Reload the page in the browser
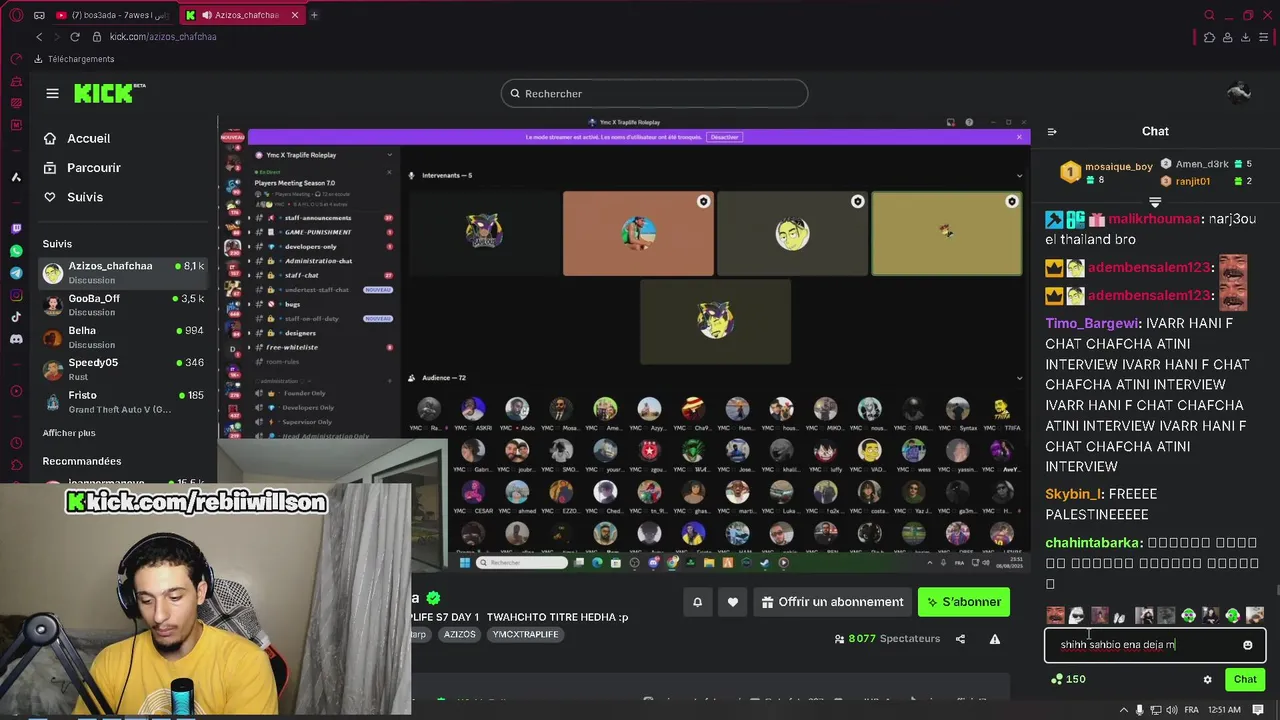The width and height of the screenshot is (1280, 720). 74,37
